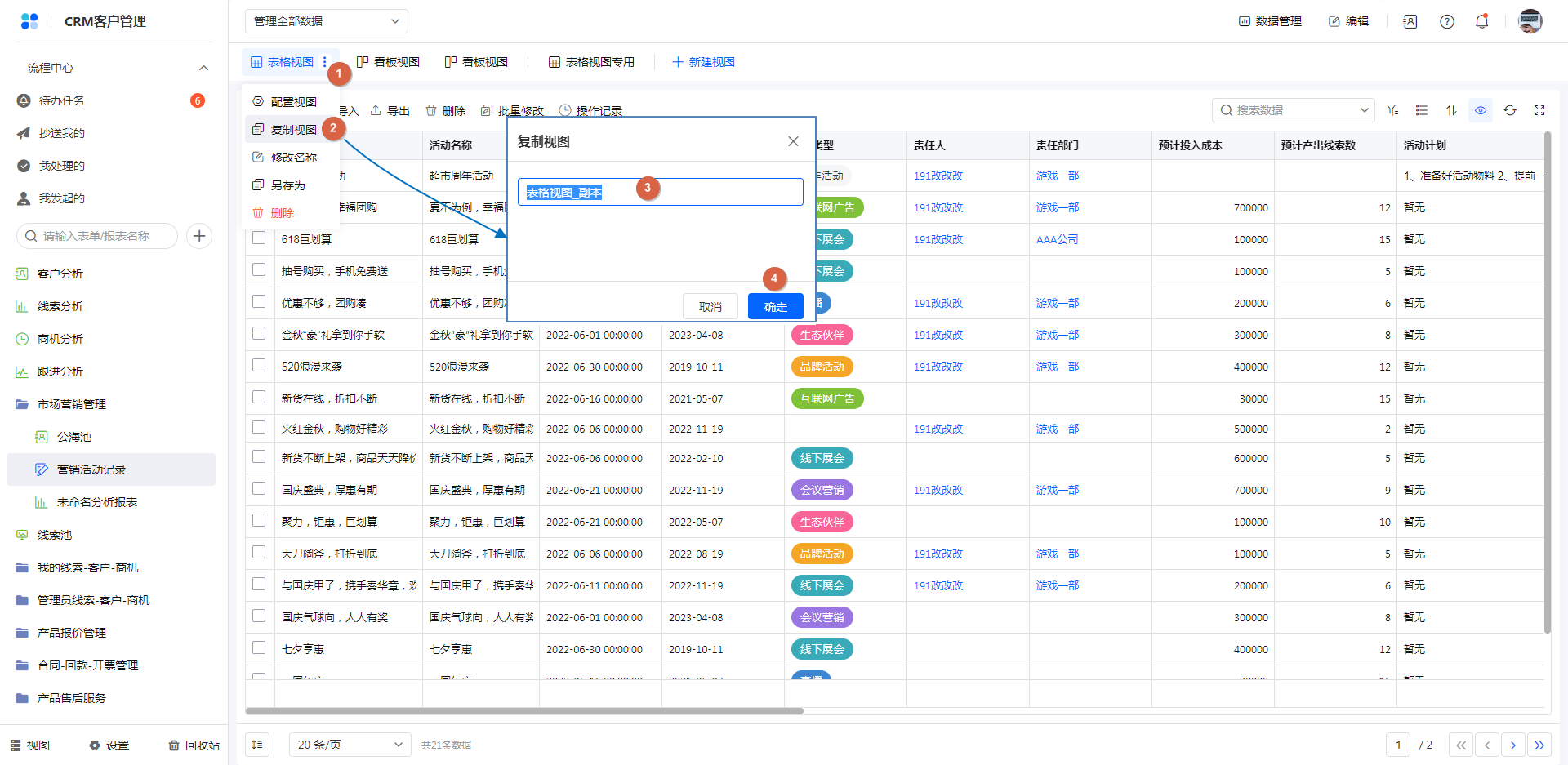This screenshot has width=1568, height=765.
Task: Open the help question mark icon
Action: 1446,22
